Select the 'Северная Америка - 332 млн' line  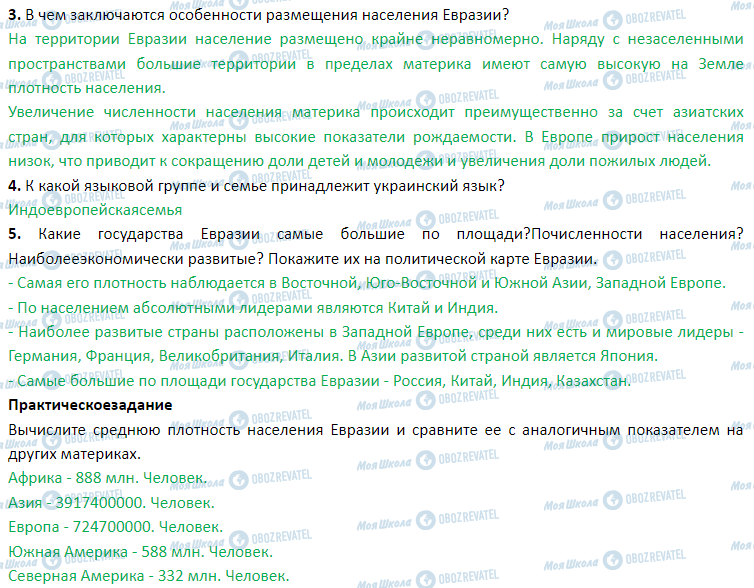tap(149, 575)
